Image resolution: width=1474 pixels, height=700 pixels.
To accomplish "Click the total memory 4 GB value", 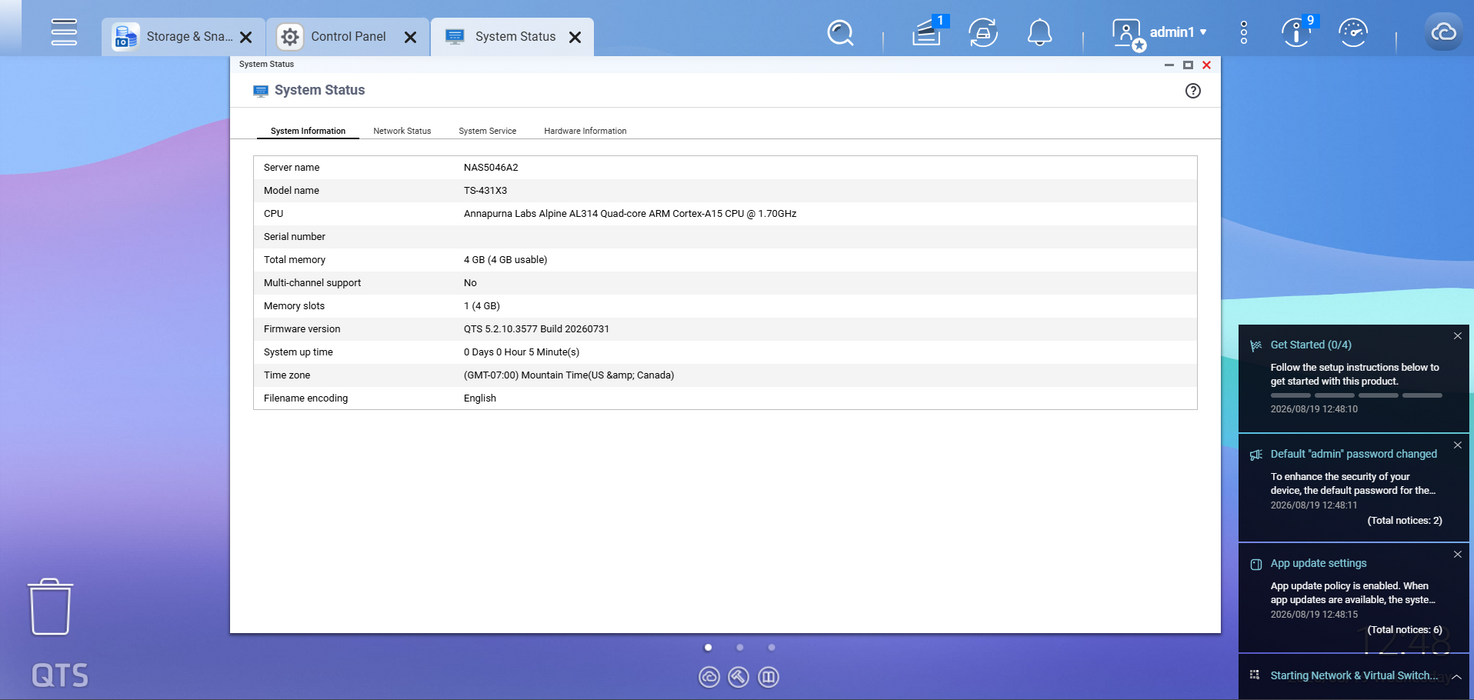I will 505,259.
